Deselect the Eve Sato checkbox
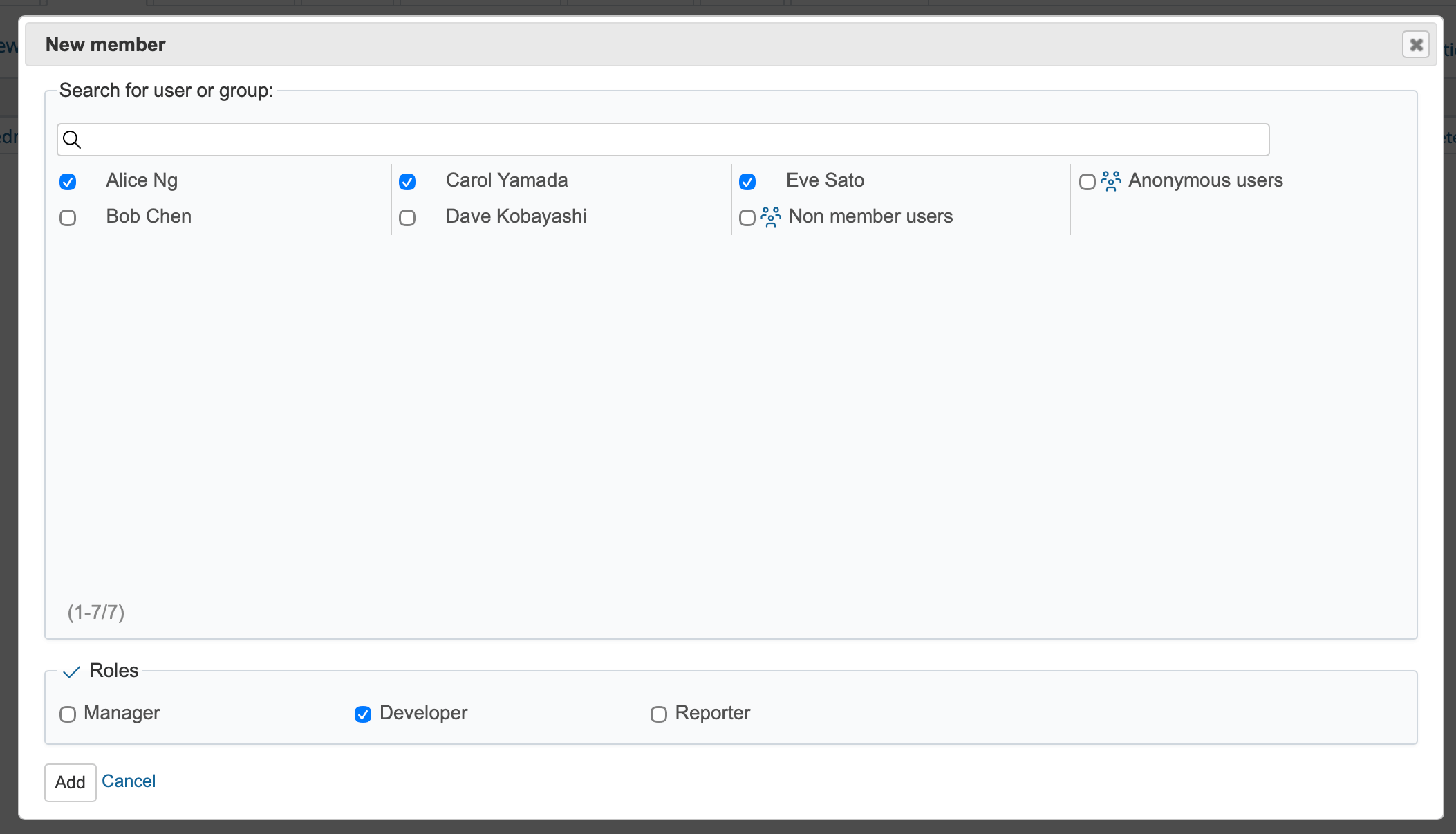Screen dimensions: 1456x834 747,182
